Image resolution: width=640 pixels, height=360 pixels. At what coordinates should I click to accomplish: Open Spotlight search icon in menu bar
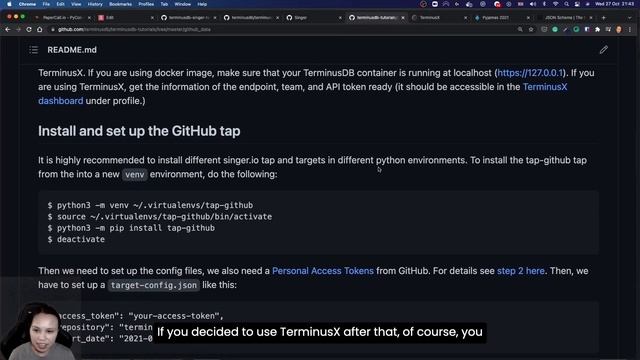[x=567, y=4]
